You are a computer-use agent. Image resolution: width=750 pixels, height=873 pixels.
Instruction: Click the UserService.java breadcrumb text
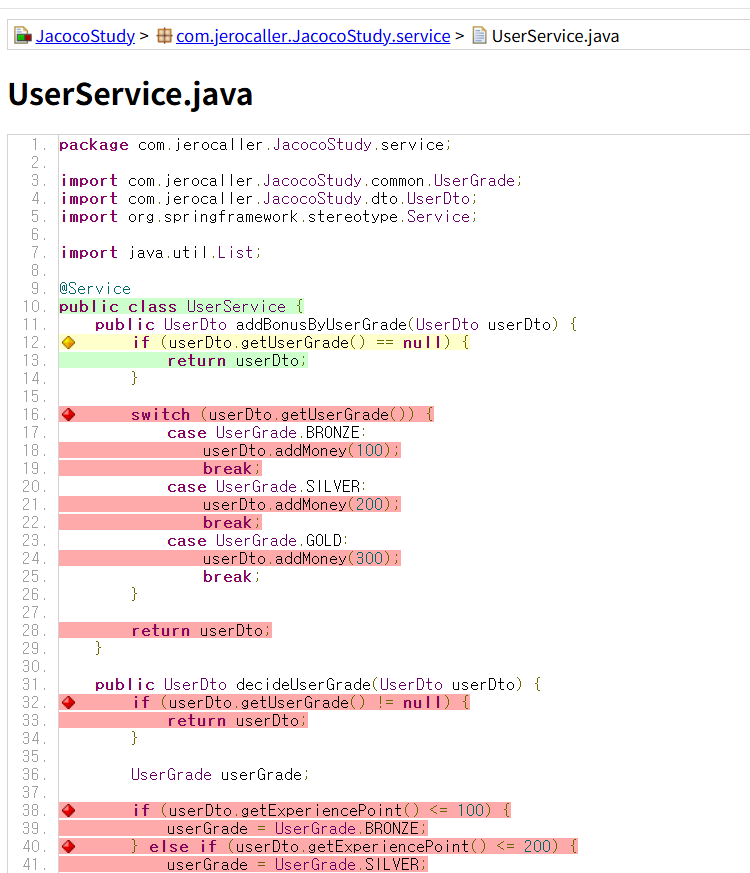pos(555,36)
